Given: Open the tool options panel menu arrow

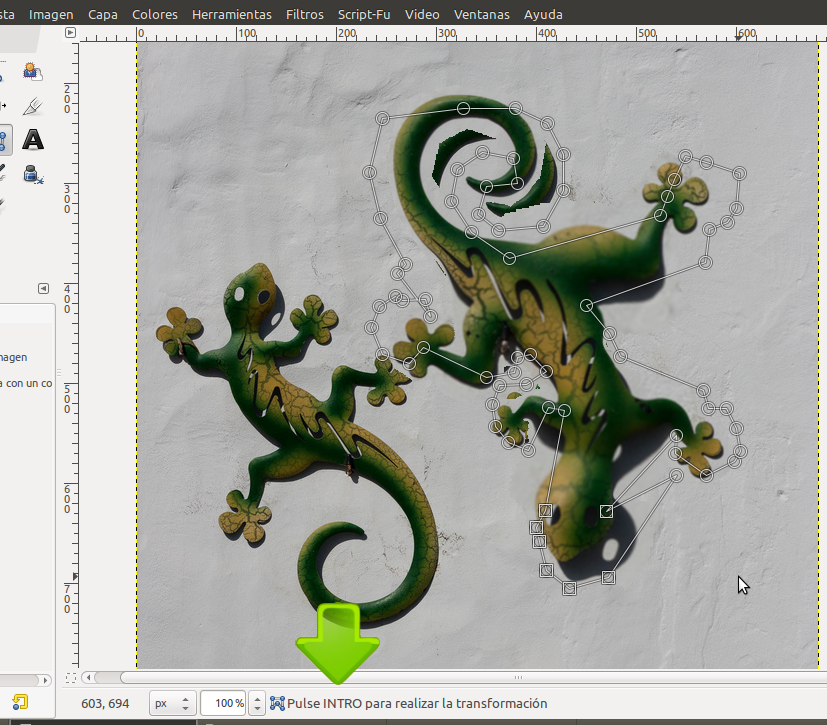Looking at the screenshot, I should click(44, 288).
